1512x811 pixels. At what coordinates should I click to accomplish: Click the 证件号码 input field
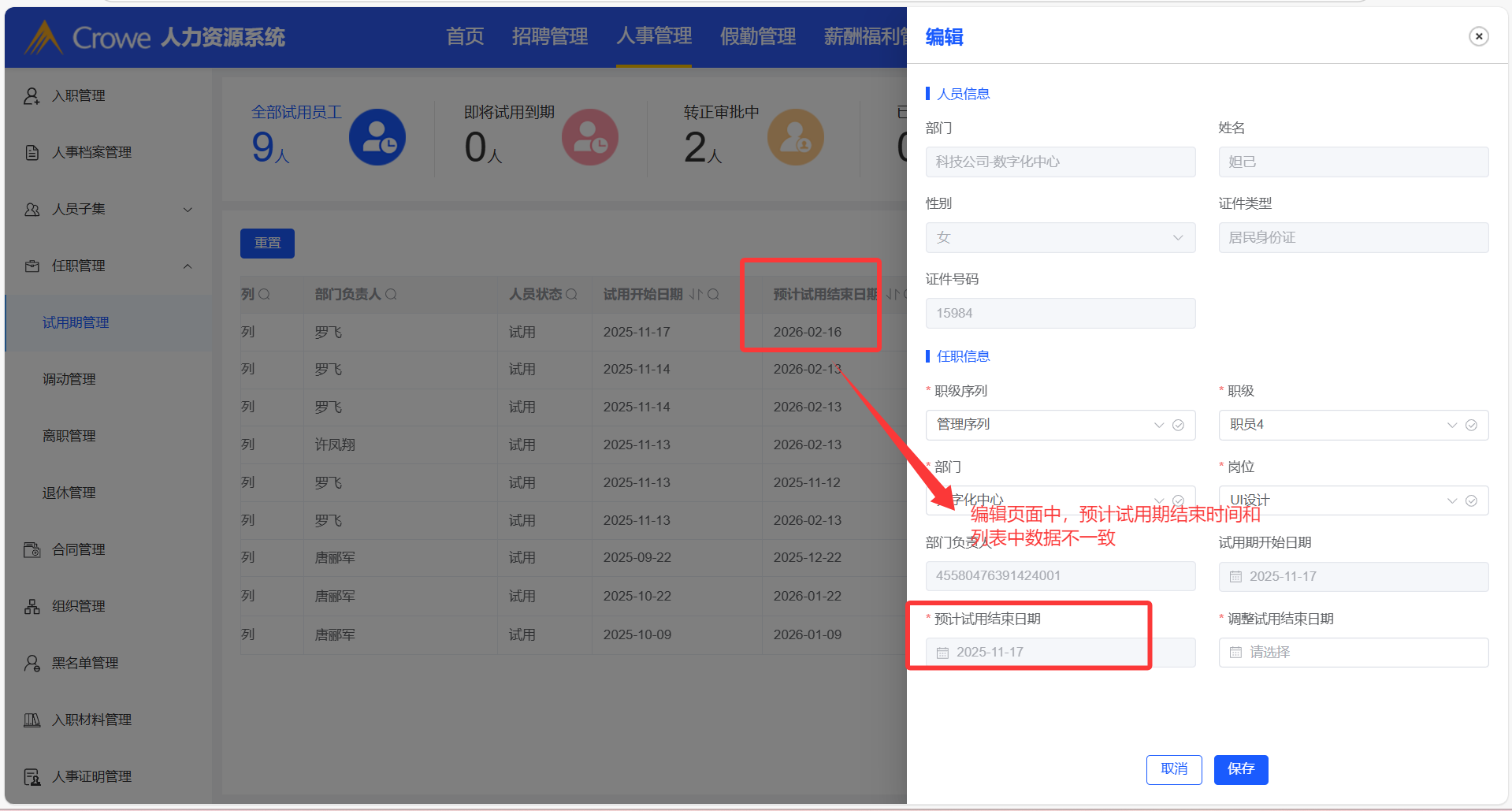[x=1061, y=314]
